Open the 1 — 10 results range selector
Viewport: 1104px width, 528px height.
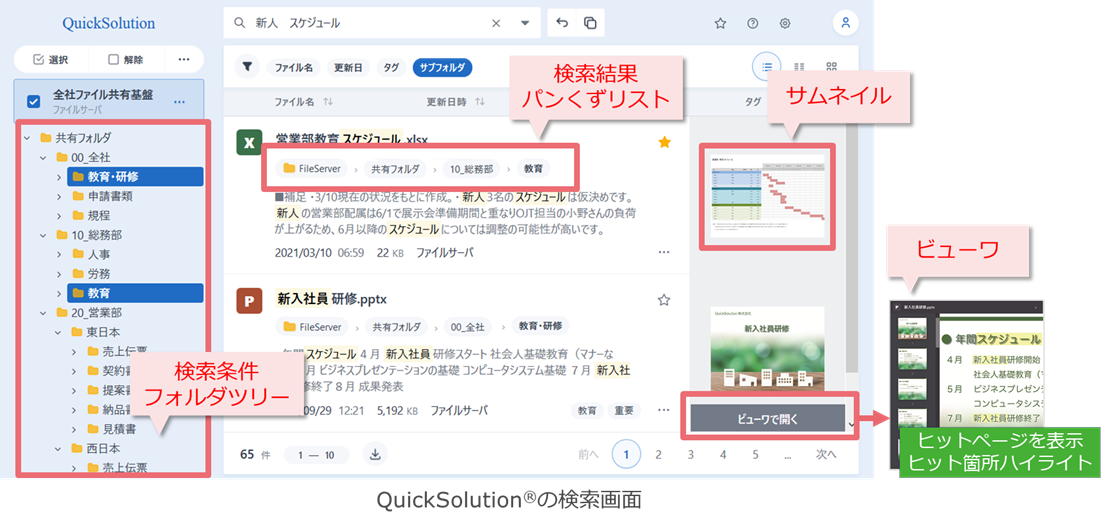pos(316,455)
